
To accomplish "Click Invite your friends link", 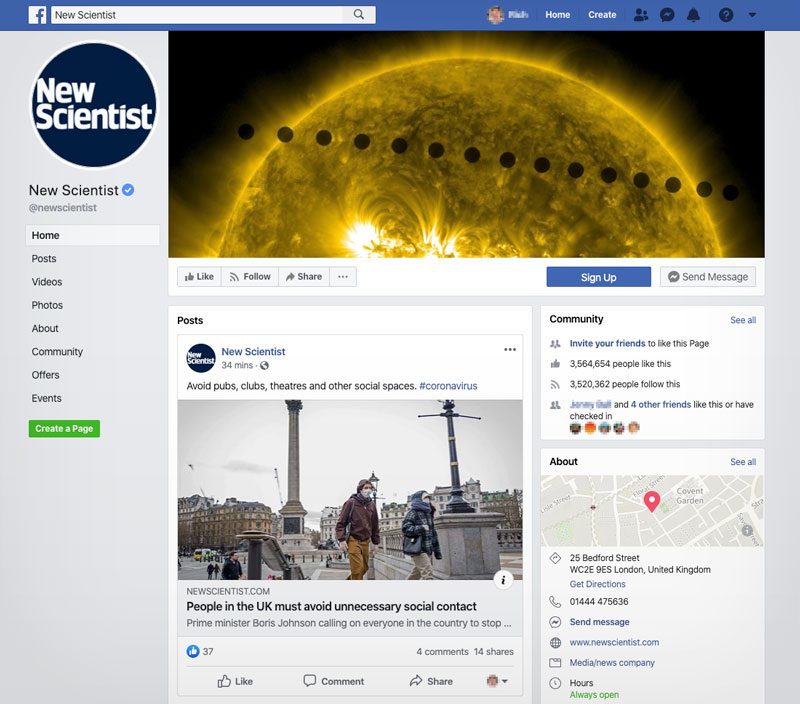I will (x=607, y=343).
